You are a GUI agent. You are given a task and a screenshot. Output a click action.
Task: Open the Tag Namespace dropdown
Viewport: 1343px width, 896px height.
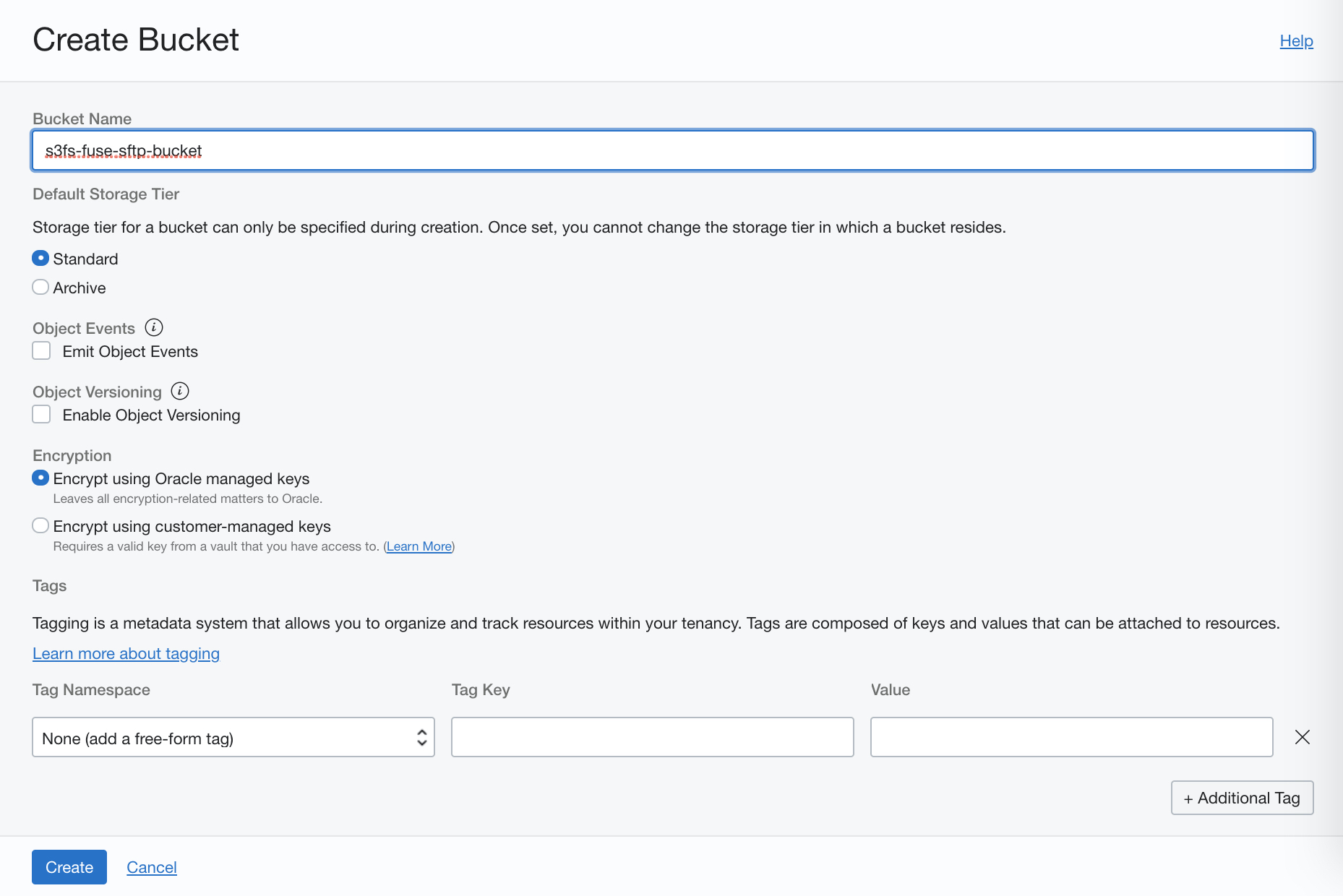[233, 737]
